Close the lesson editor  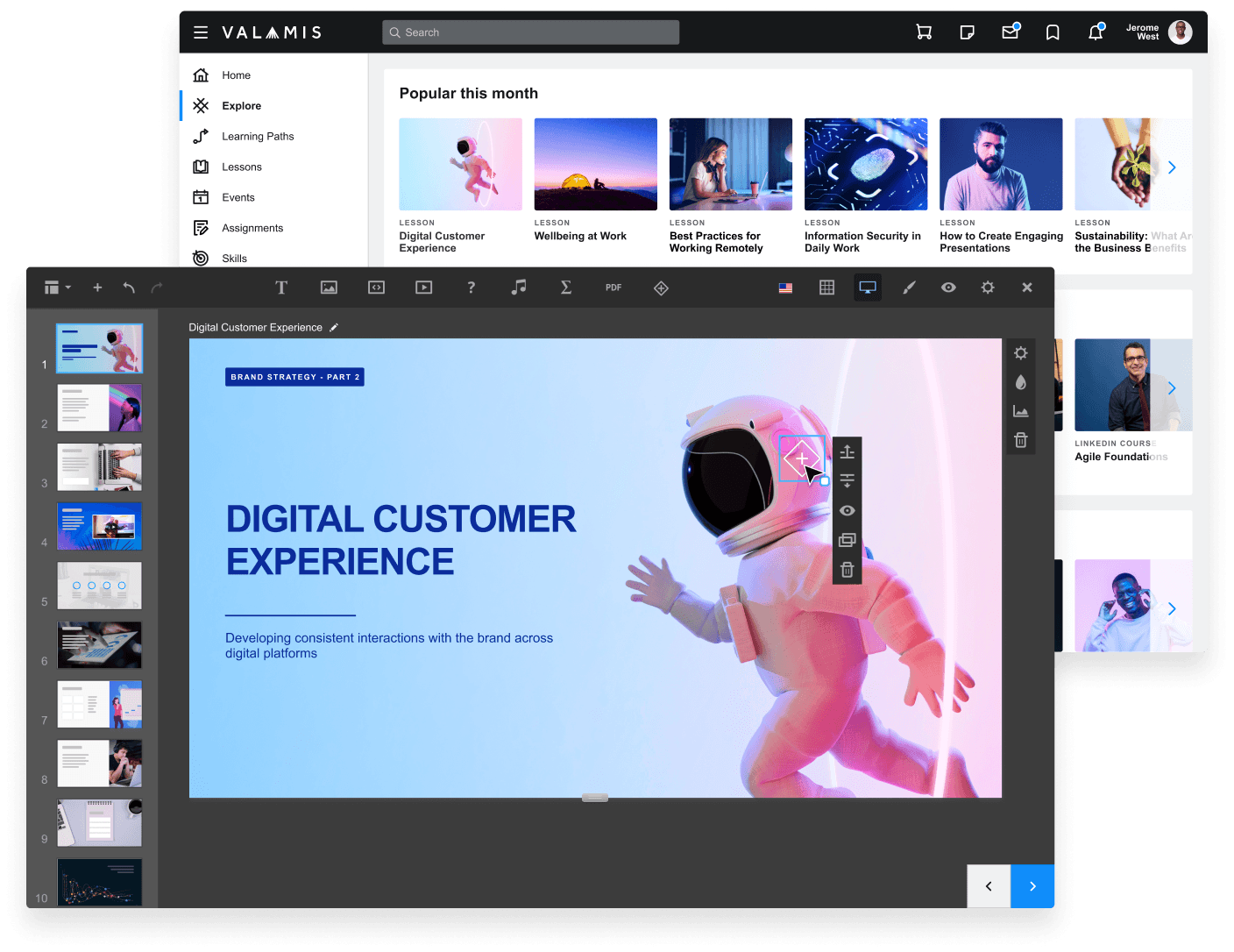click(1027, 288)
